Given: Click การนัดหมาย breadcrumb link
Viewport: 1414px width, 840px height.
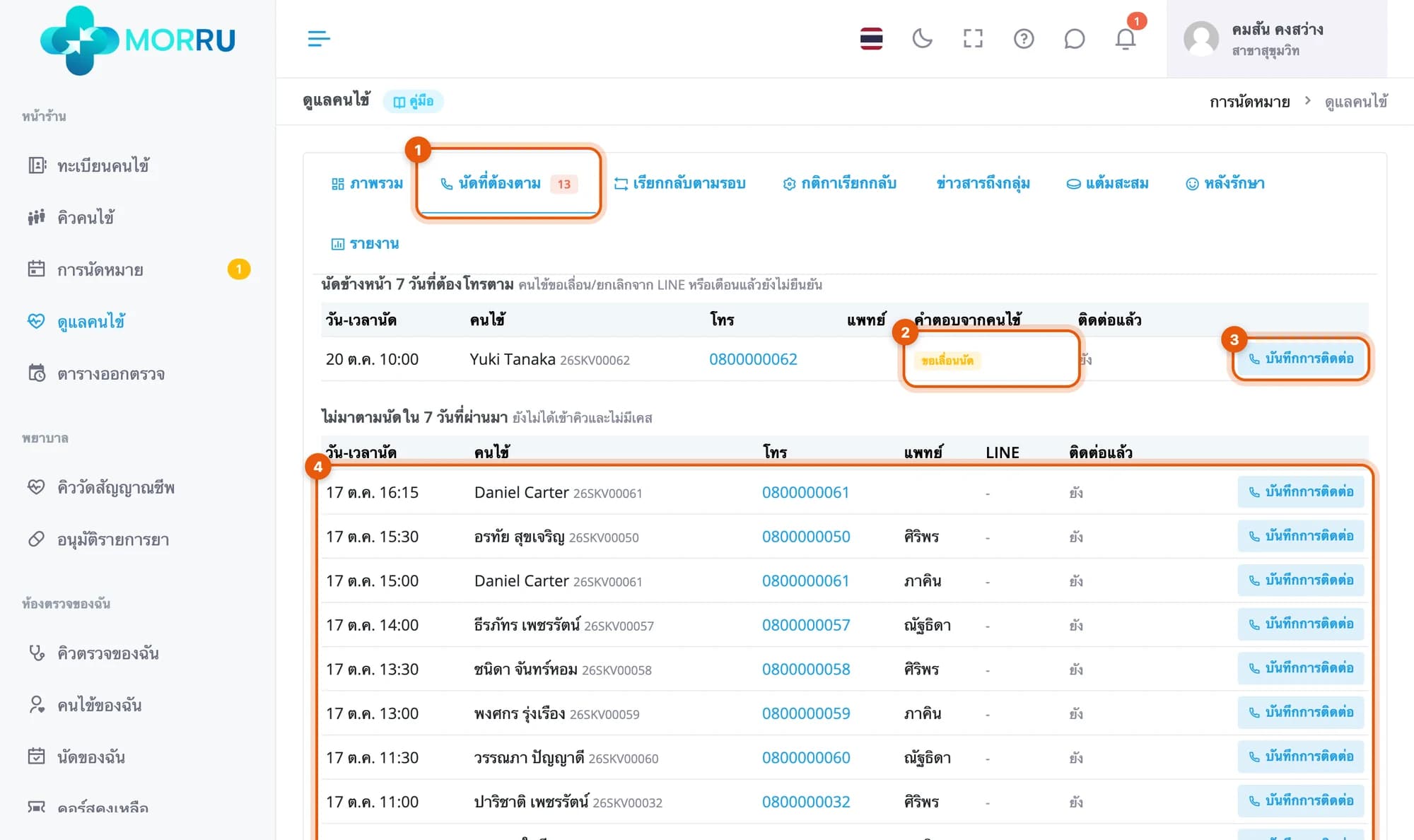Looking at the screenshot, I should point(1249,102).
